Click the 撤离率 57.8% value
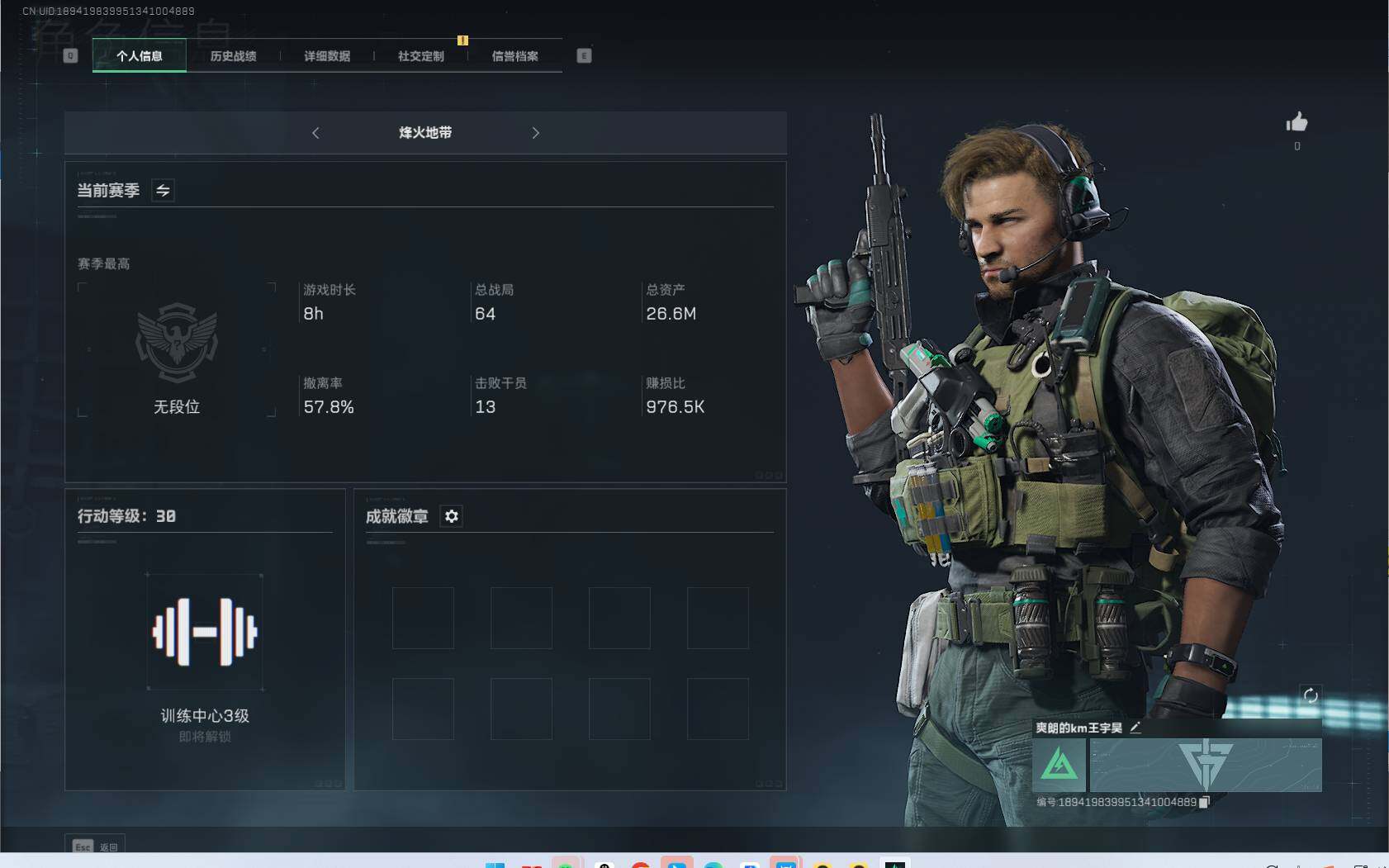This screenshot has width=1389, height=868. 329,407
